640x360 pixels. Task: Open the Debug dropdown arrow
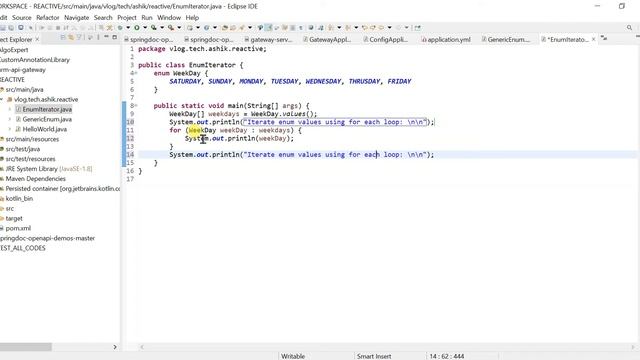point(128,28)
